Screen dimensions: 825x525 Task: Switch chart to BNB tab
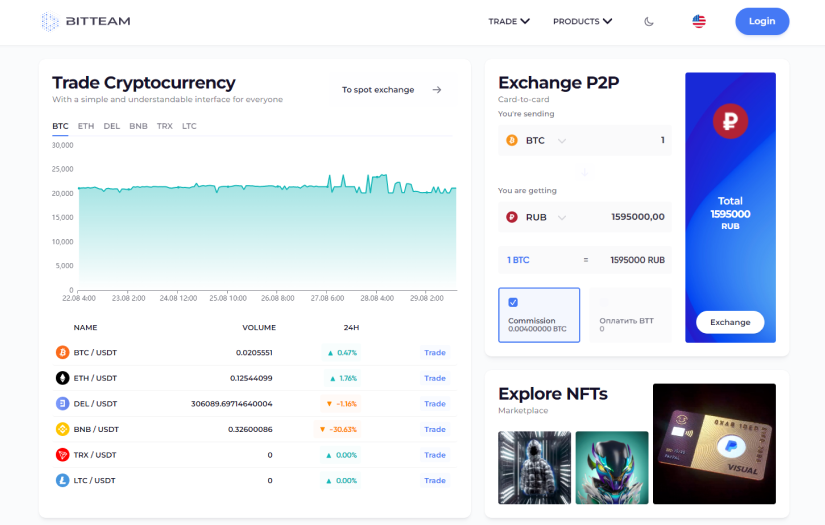coord(138,126)
